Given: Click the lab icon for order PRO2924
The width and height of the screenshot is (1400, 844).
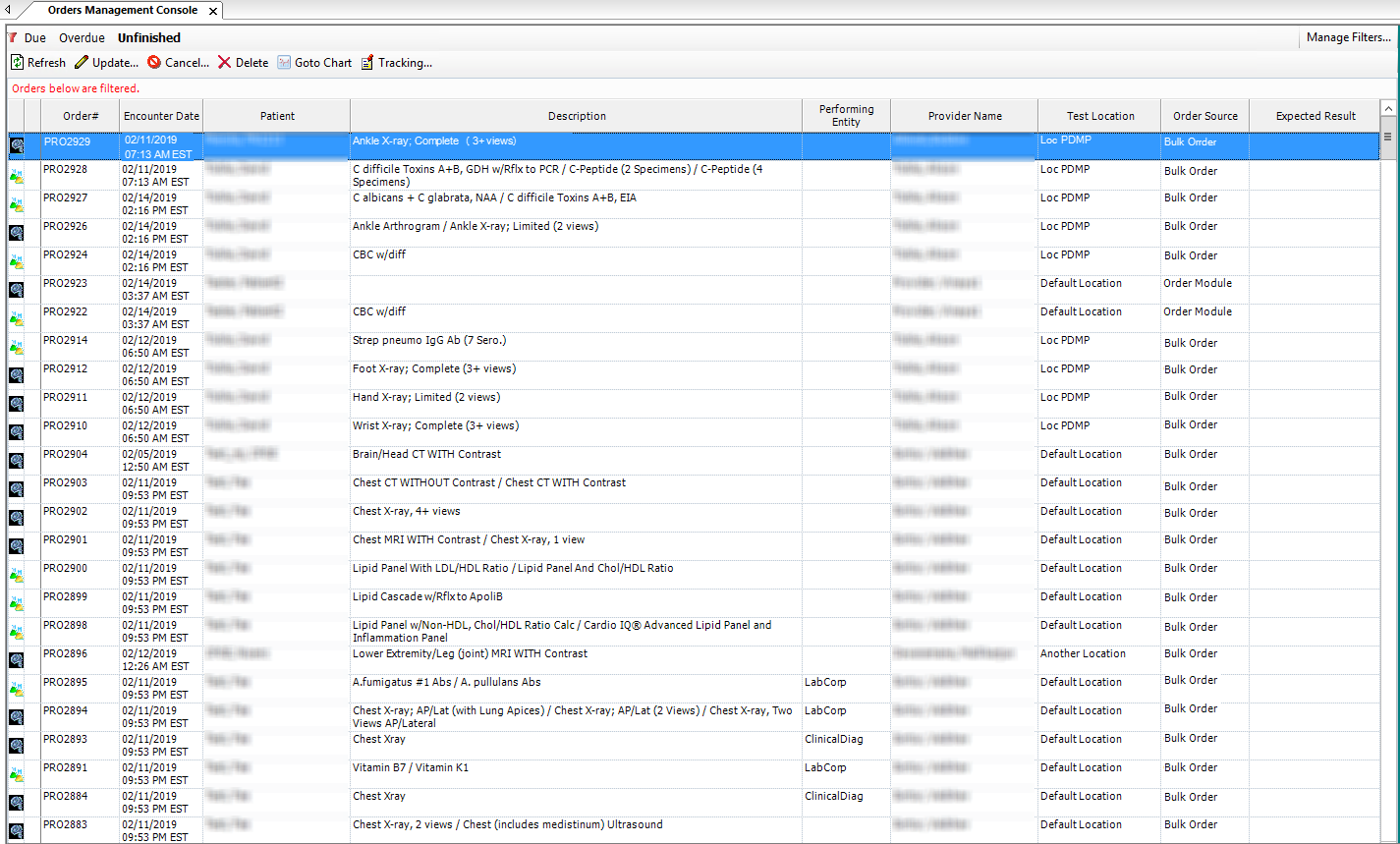Looking at the screenshot, I should click(17, 261).
